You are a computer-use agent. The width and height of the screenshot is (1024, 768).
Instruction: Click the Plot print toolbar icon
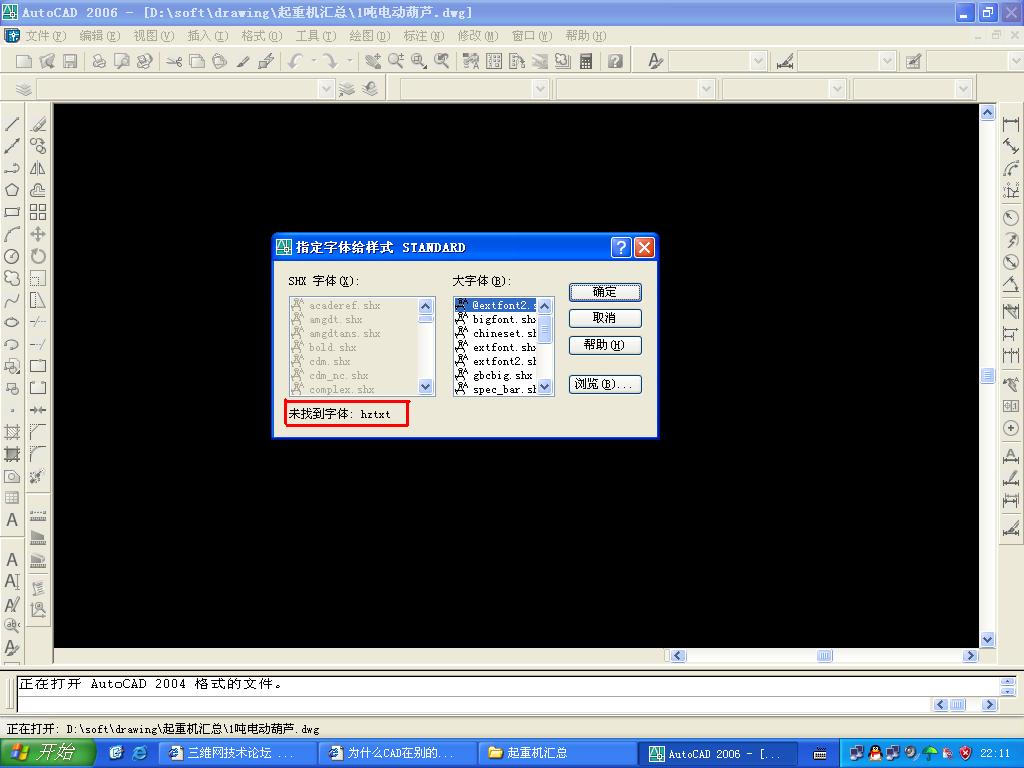(99, 61)
